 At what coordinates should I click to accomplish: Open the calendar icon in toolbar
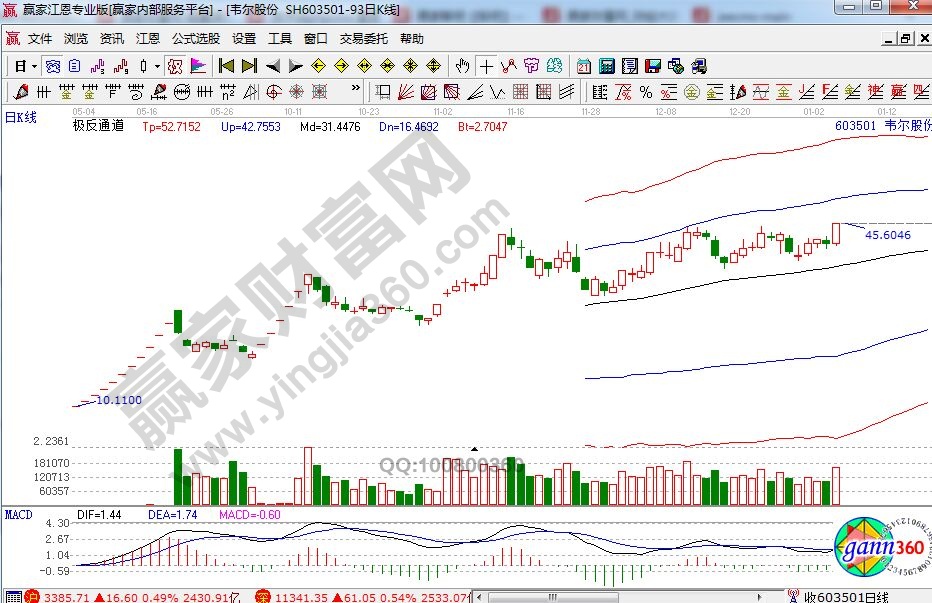(583, 66)
